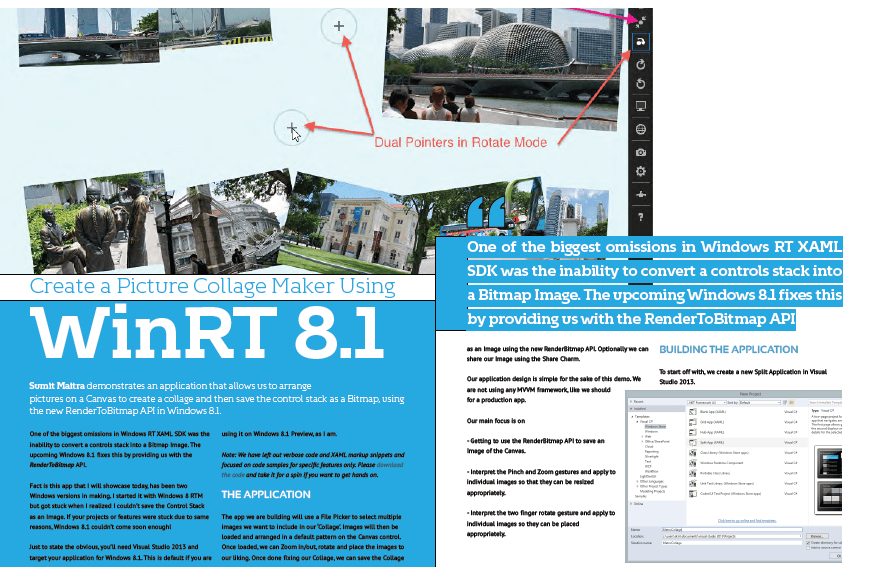The height and width of the screenshot is (567, 870).
Task: Select the Windows Store tree item
Action: coord(655,427)
